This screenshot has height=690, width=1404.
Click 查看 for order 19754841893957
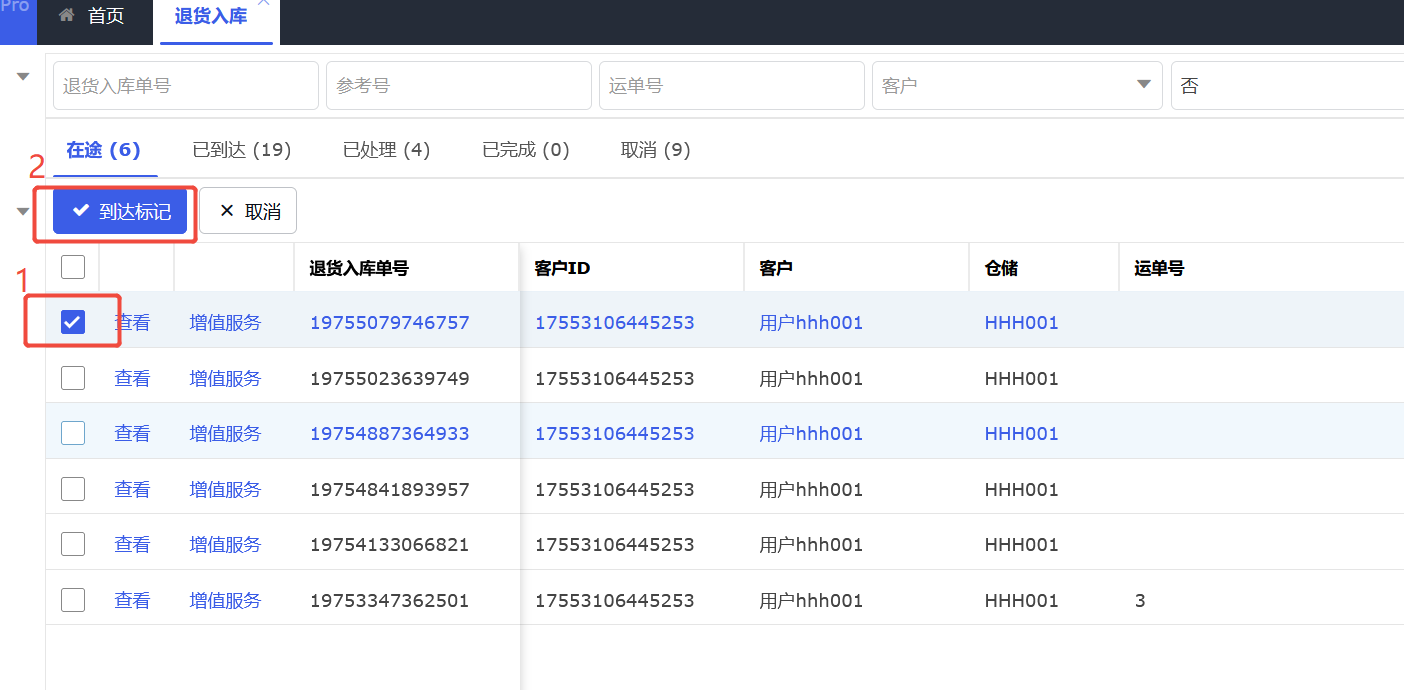(132, 489)
